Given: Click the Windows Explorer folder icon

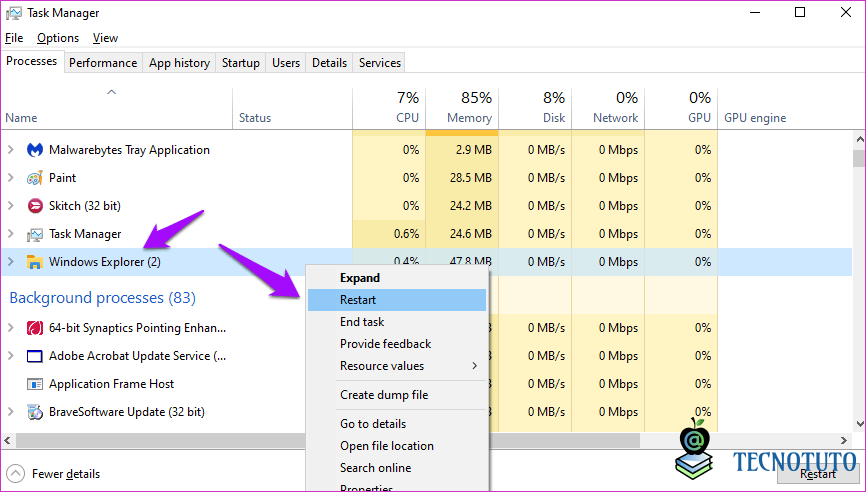Looking at the screenshot, I should [x=35, y=262].
